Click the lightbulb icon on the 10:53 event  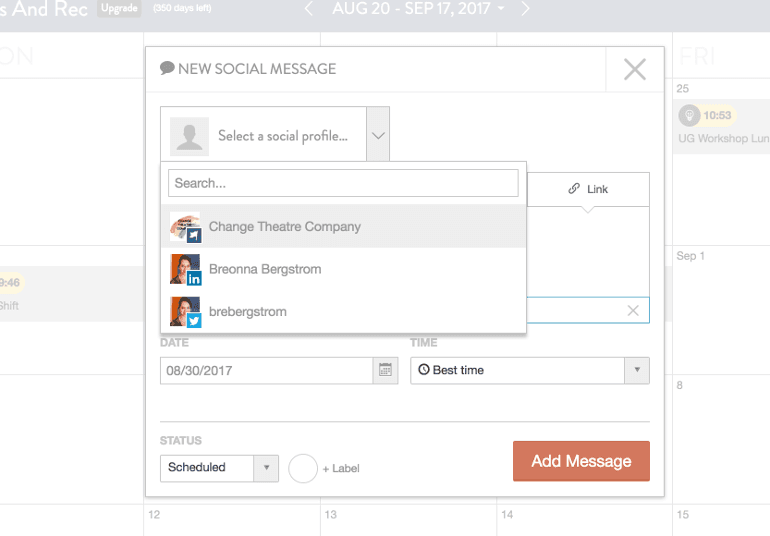pyautogui.click(x=689, y=115)
